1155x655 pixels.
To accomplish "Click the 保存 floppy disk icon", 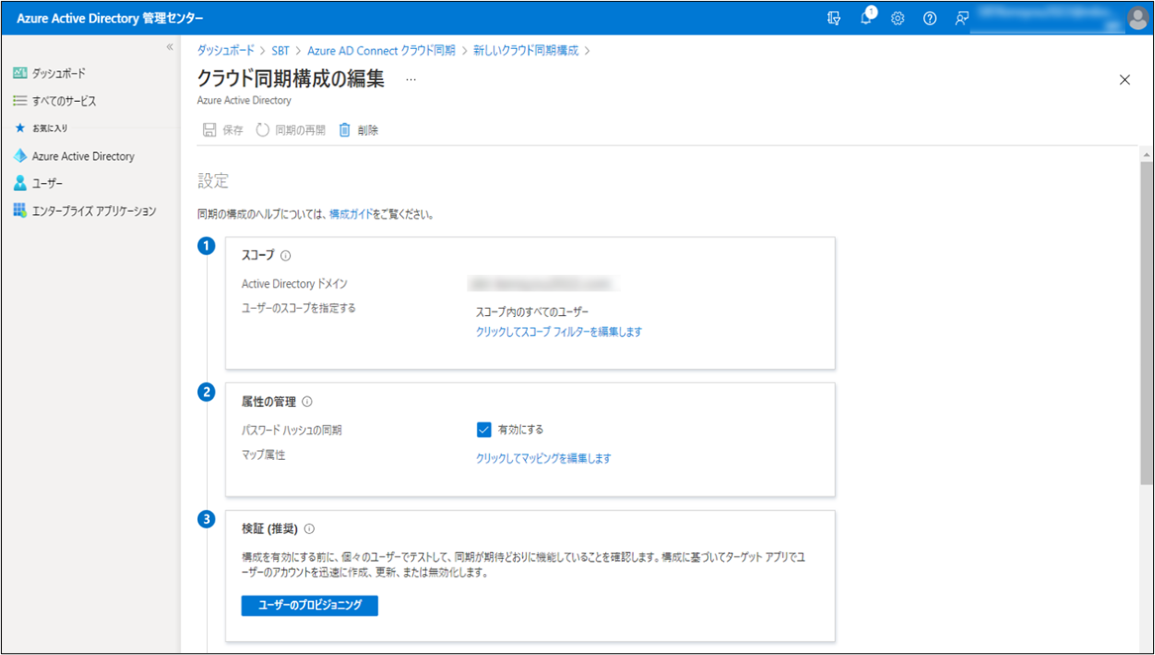I will 209,130.
